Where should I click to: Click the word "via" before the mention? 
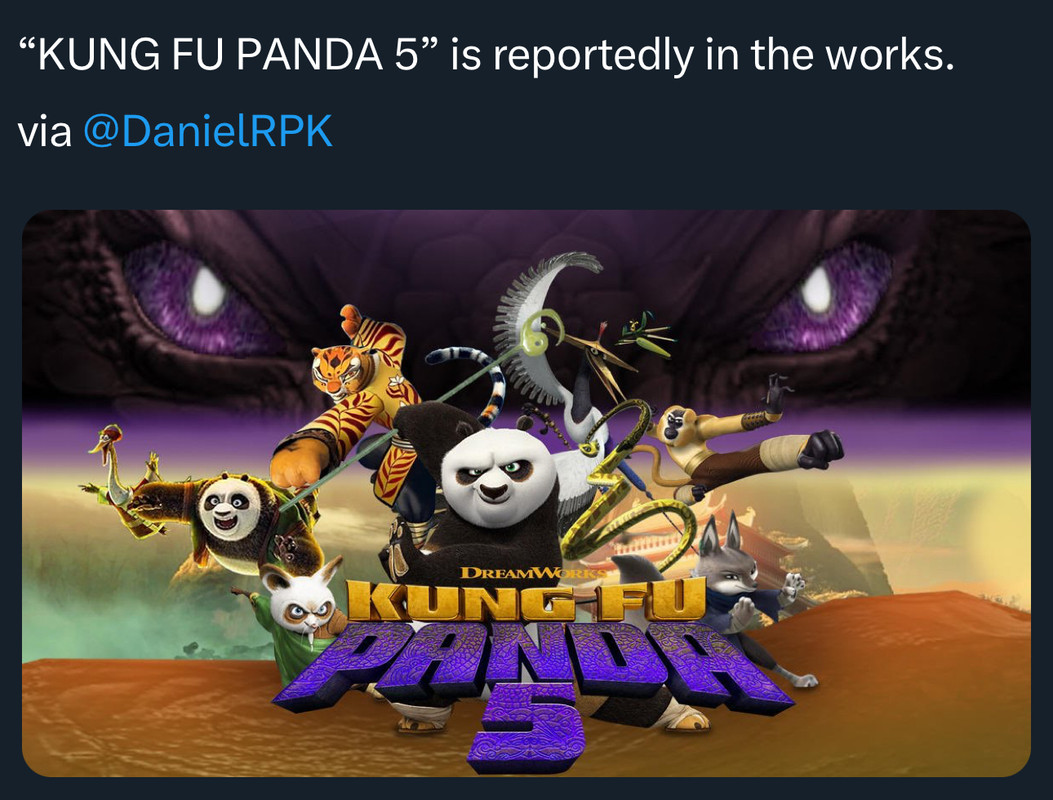tap(44, 131)
